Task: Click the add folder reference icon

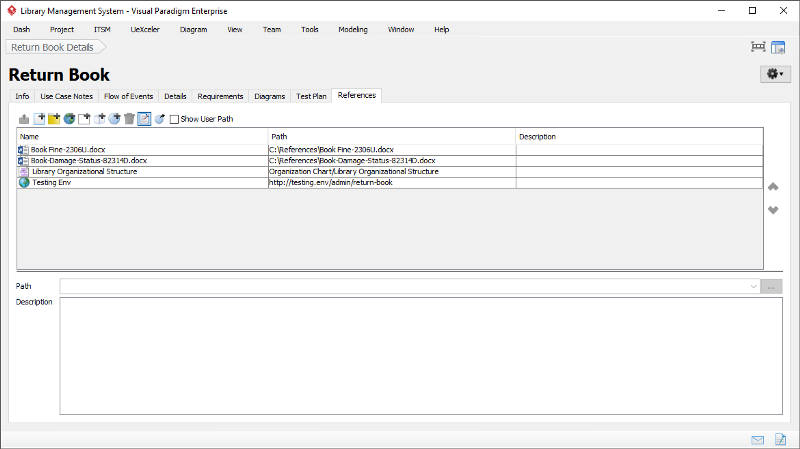Action: 54,119
